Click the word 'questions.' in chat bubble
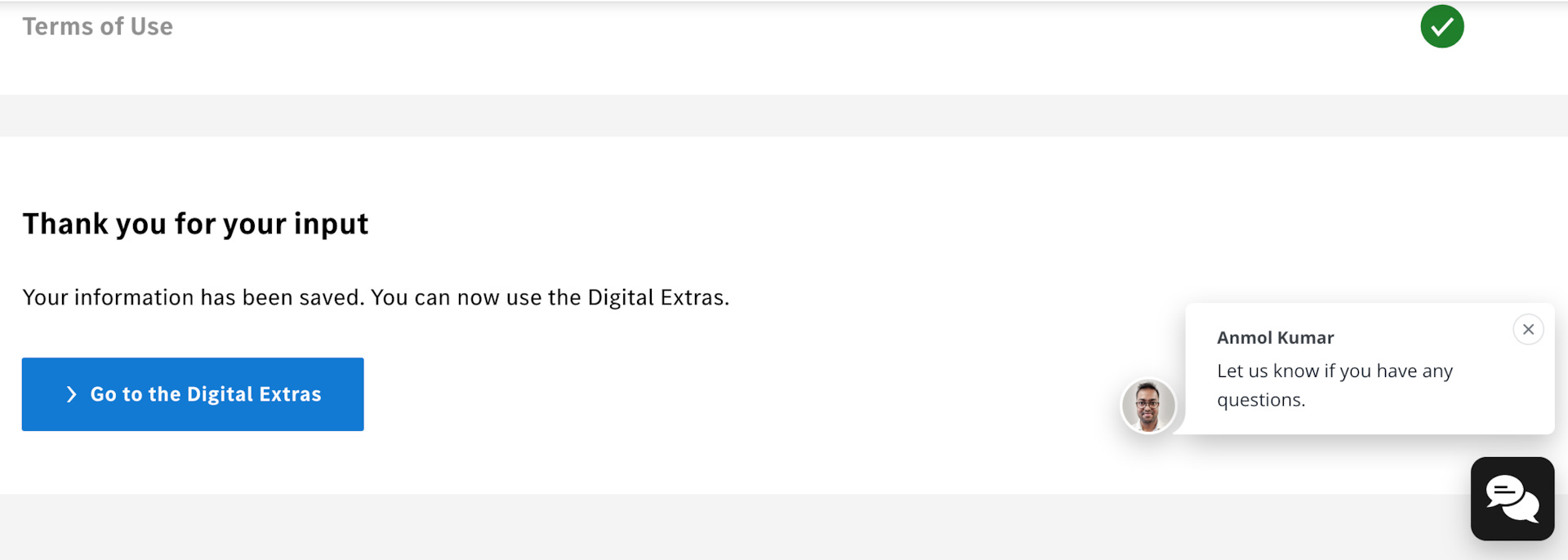This screenshot has width=1568, height=560. point(1261,400)
